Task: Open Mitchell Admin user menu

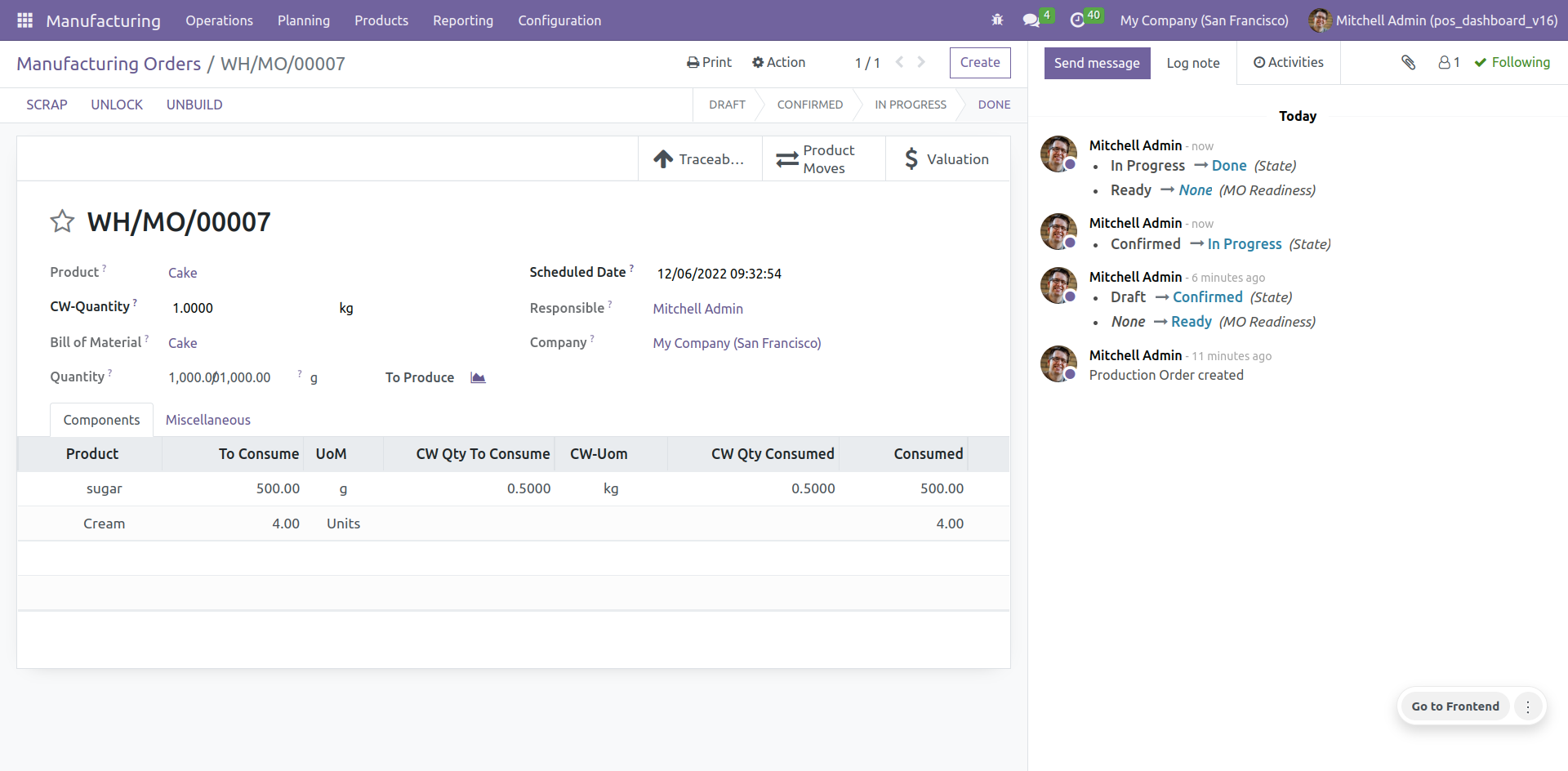Action: click(x=1434, y=20)
